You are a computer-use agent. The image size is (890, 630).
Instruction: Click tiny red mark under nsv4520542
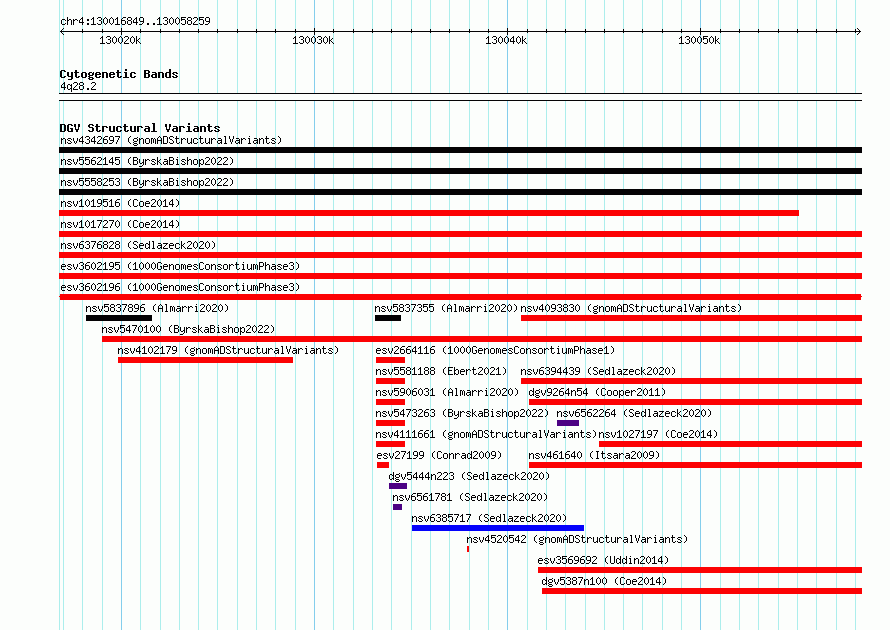(x=468, y=549)
